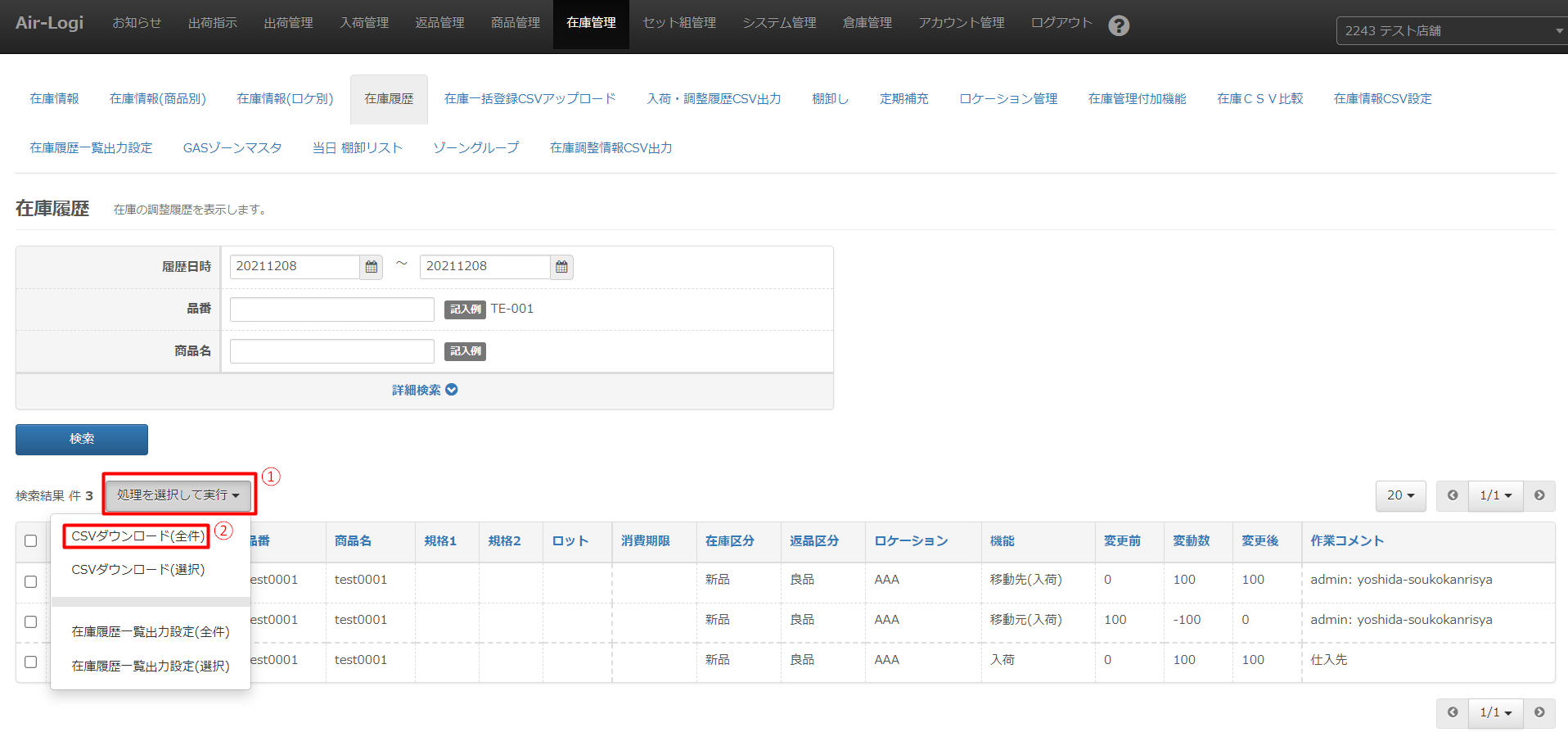Click the help question mark icon
1568x732 pixels.
[x=1119, y=25]
